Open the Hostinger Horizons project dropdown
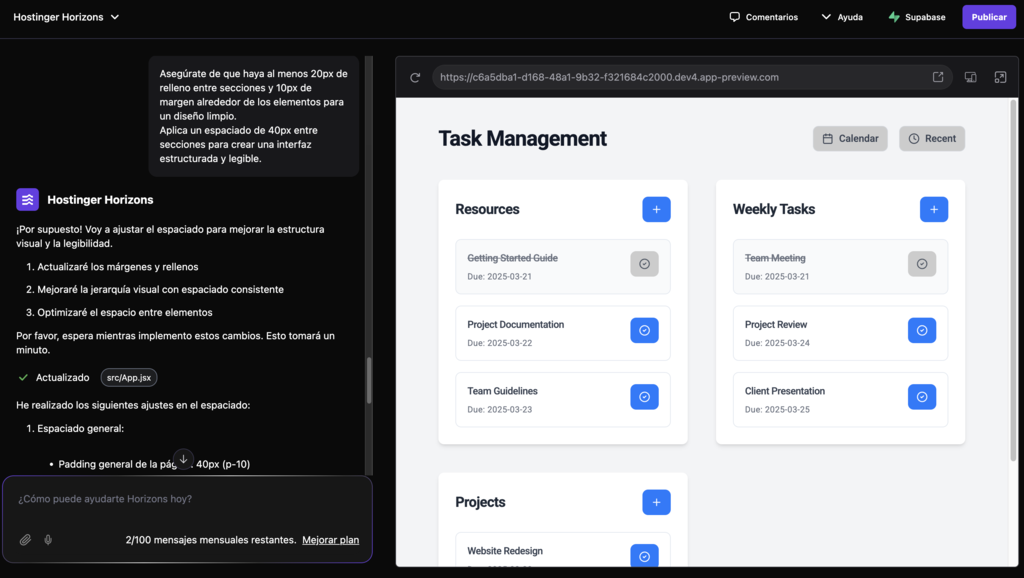The image size is (1024, 578). point(66,17)
